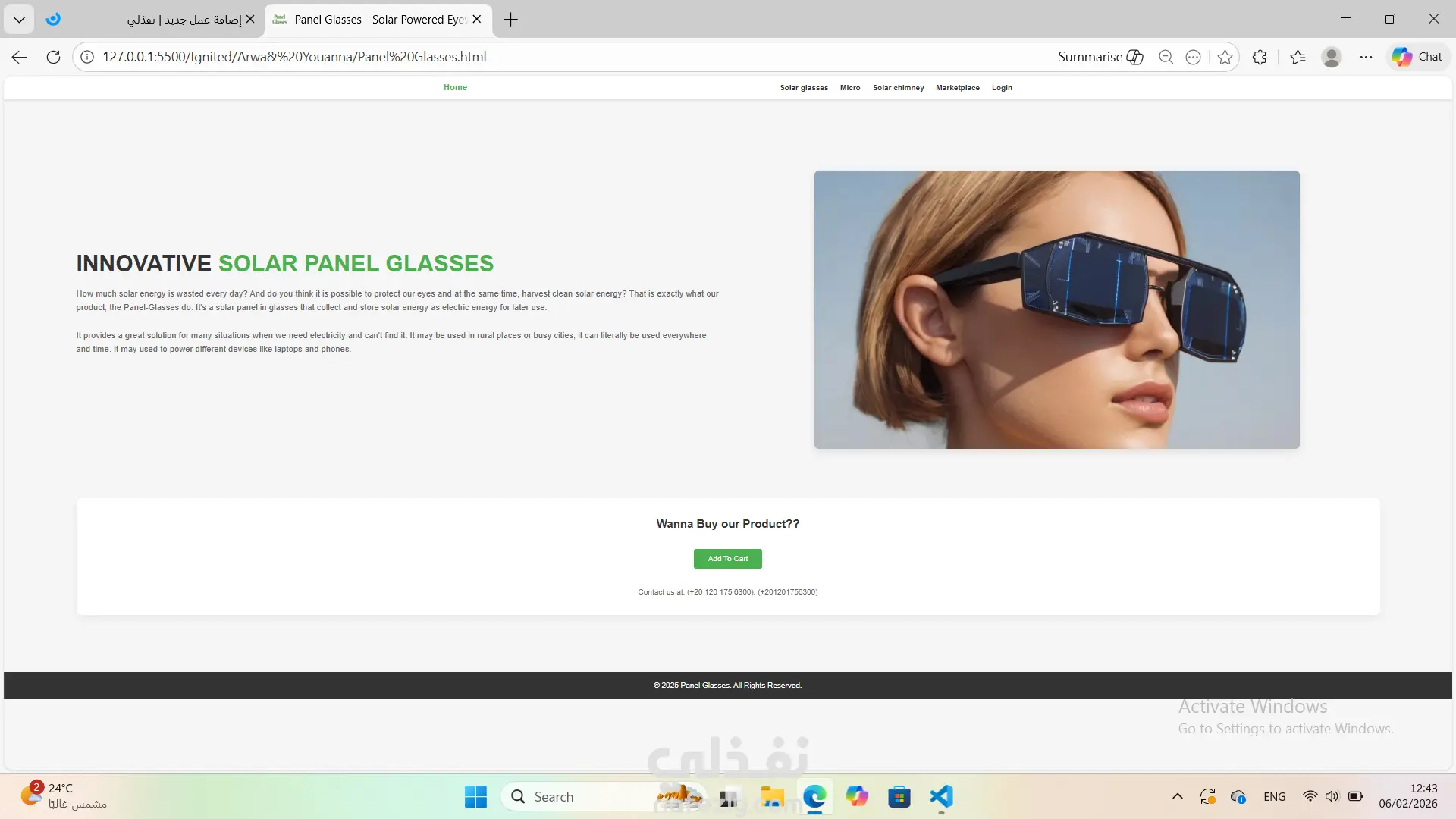
Task: Click the zoom out magnifier icon
Action: [1166, 57]
